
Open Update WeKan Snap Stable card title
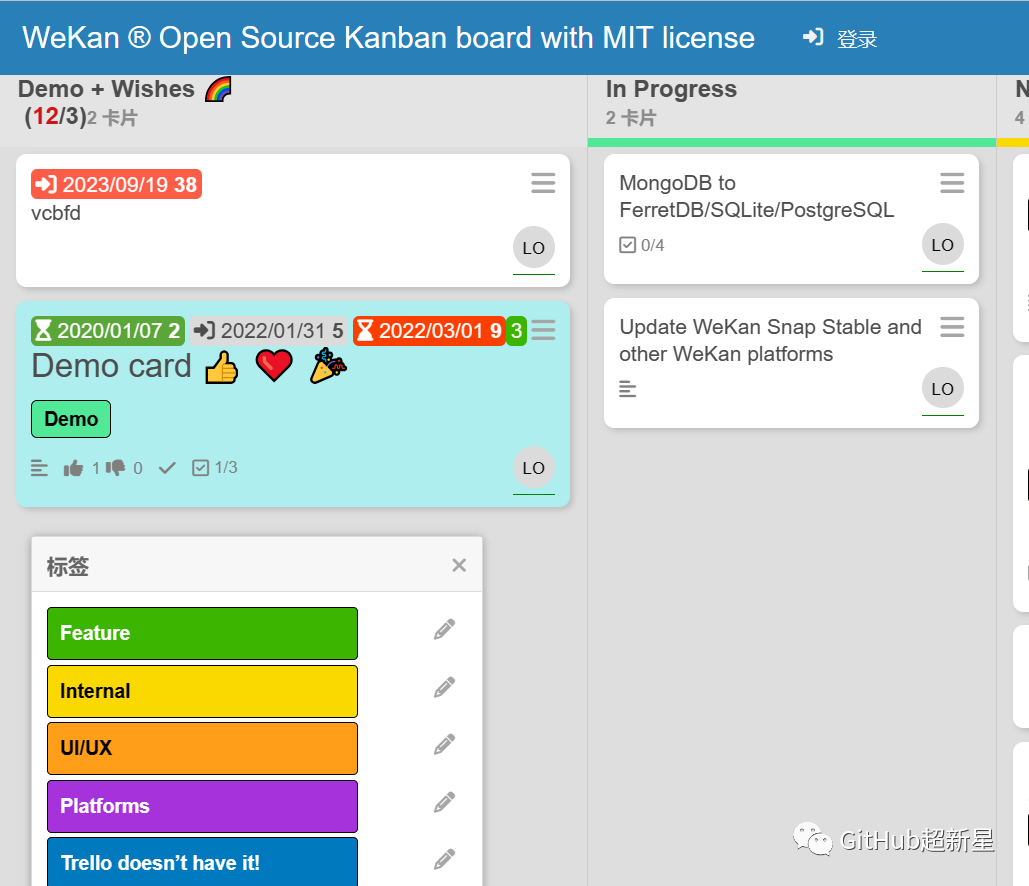(x=770, y=340)
